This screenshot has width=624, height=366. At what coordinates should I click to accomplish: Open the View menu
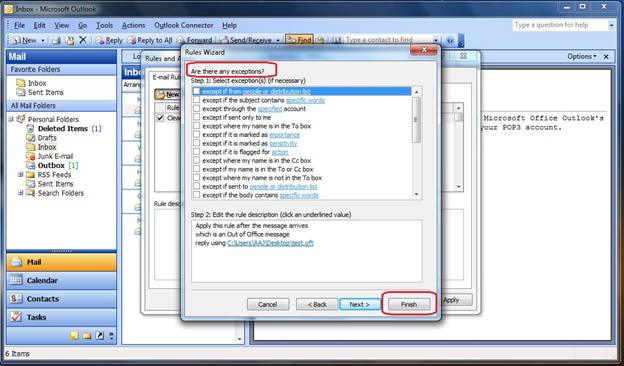click(62, 25)
